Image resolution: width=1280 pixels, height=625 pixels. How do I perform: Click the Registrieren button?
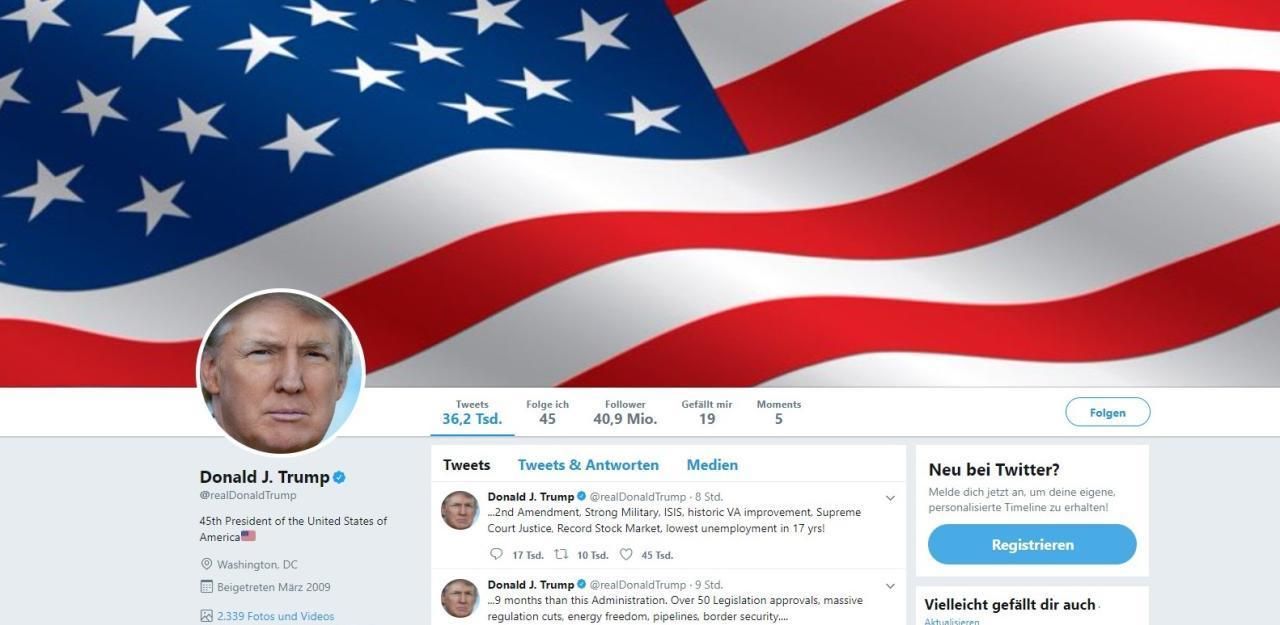tap(1032, 545)
